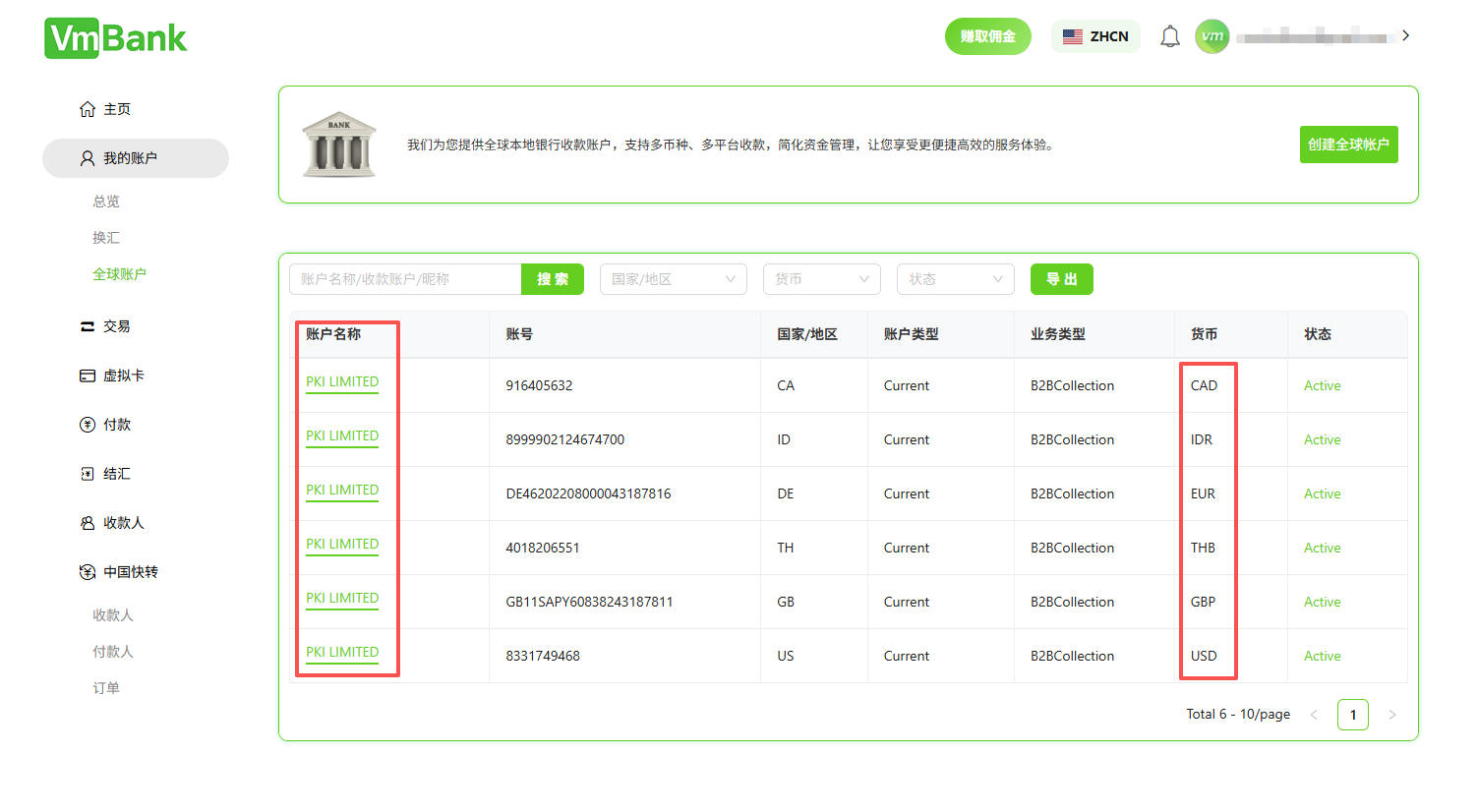Click the 交易 transactions icon
The width and height of the screenshot is (1477, 812).
(88, 326)
